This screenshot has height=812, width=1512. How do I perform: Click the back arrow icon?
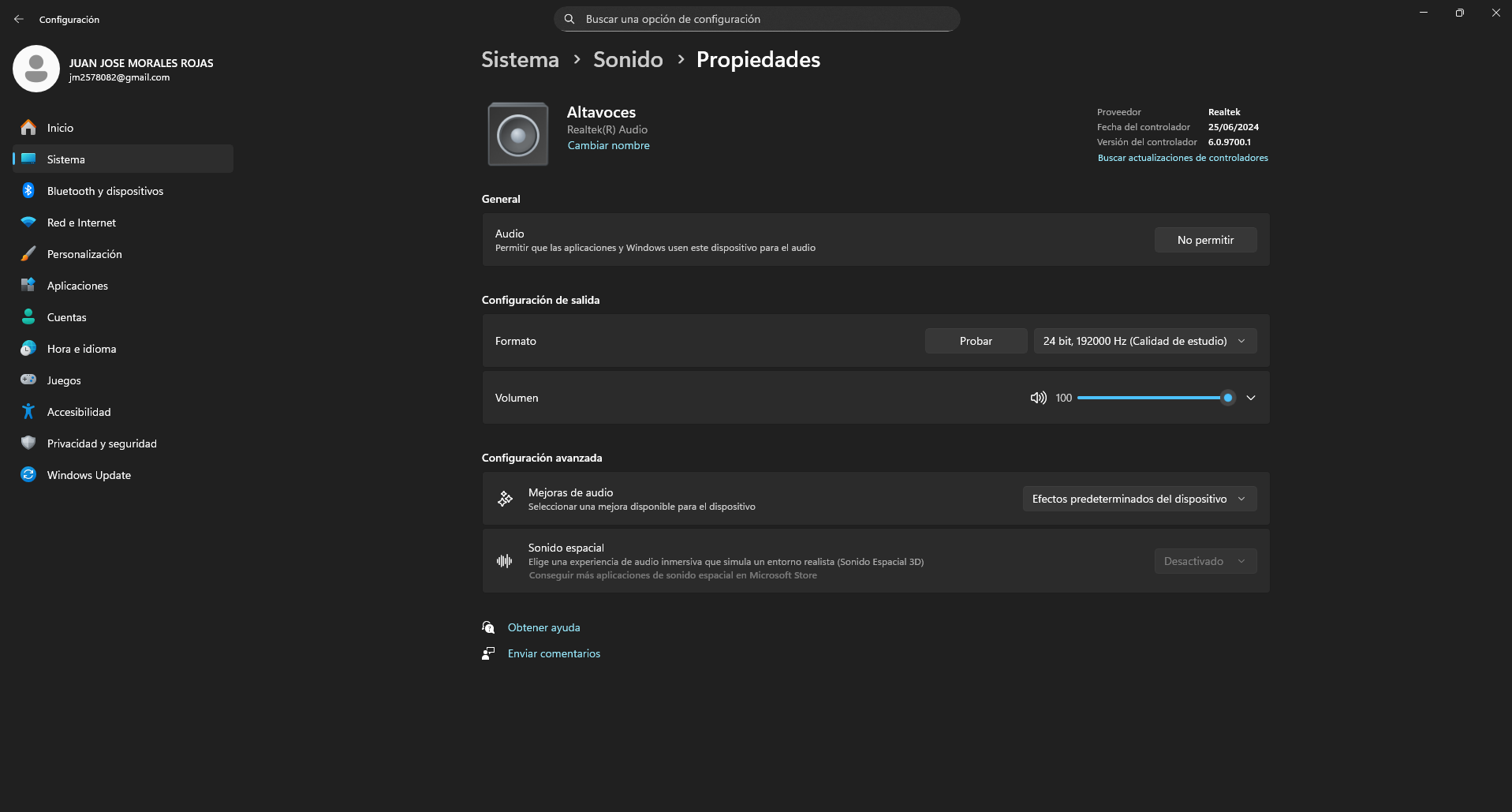click(x=19, y=19)
